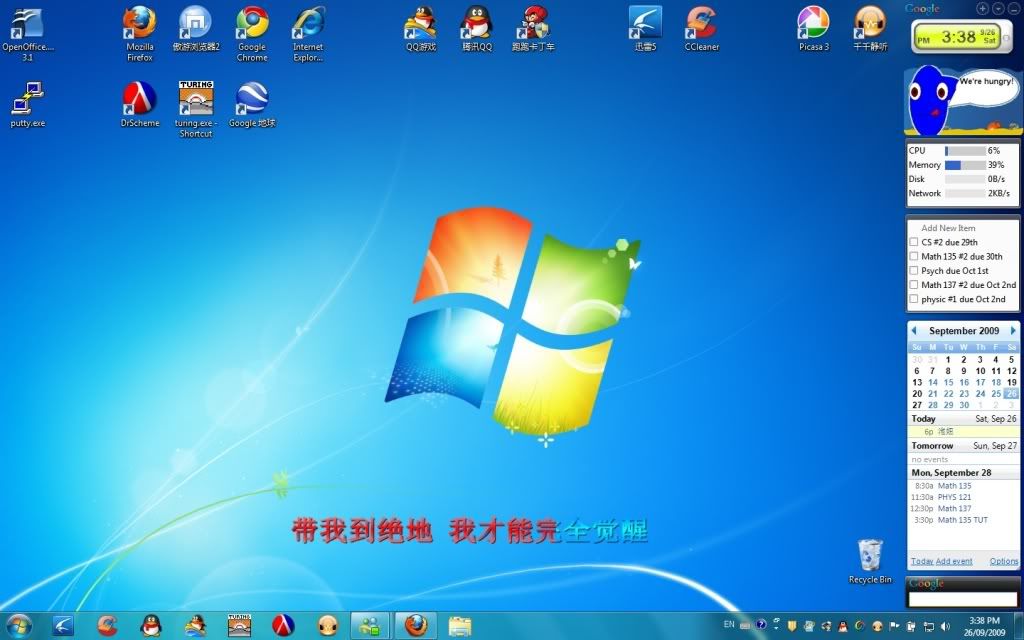Image resolution: width=1024 pixels, height=640 pixels.
Task: Open the 千千静听 taskbar icon
Action: coord(327,626)
